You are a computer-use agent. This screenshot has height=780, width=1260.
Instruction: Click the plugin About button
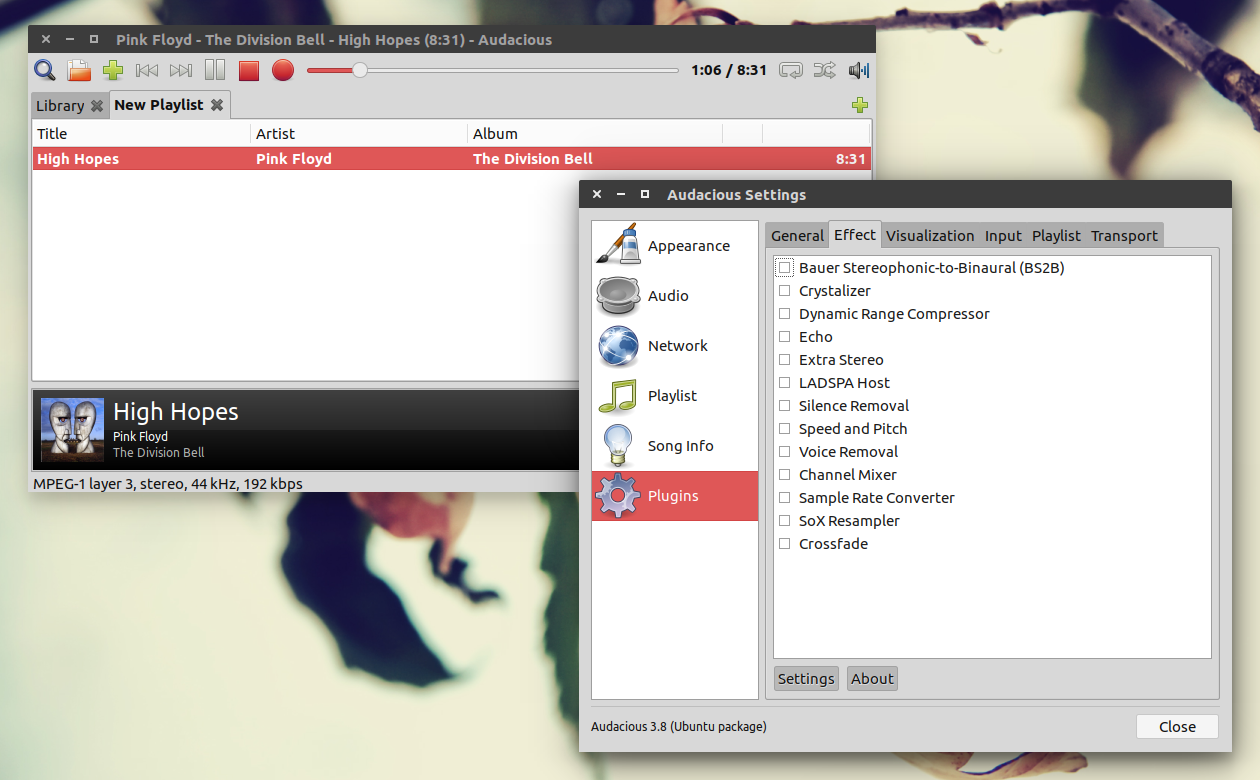pyautogui.click(x=872, y=679)
